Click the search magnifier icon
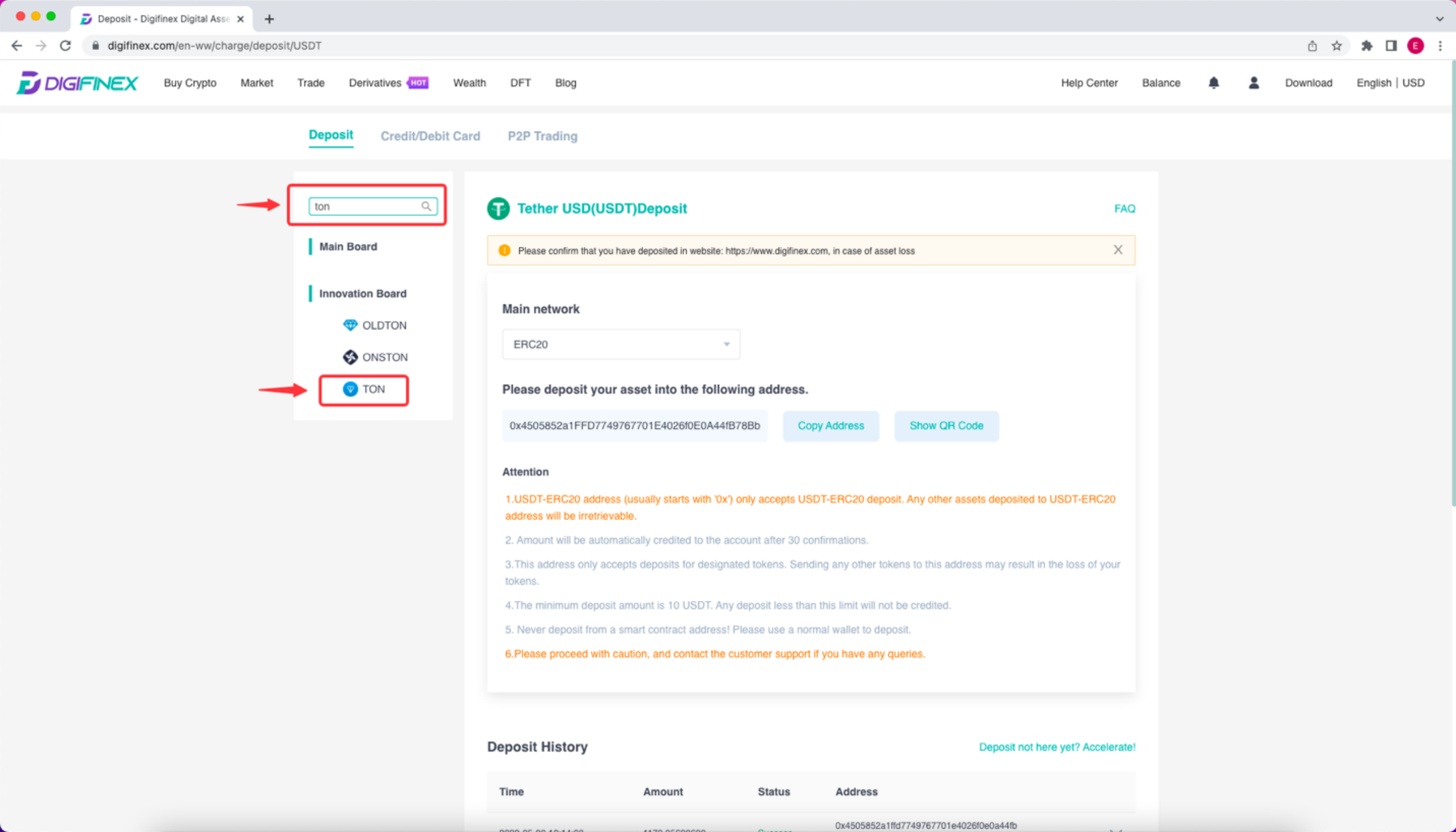The width and height of the screenshot is (1456, 832). 426,206
